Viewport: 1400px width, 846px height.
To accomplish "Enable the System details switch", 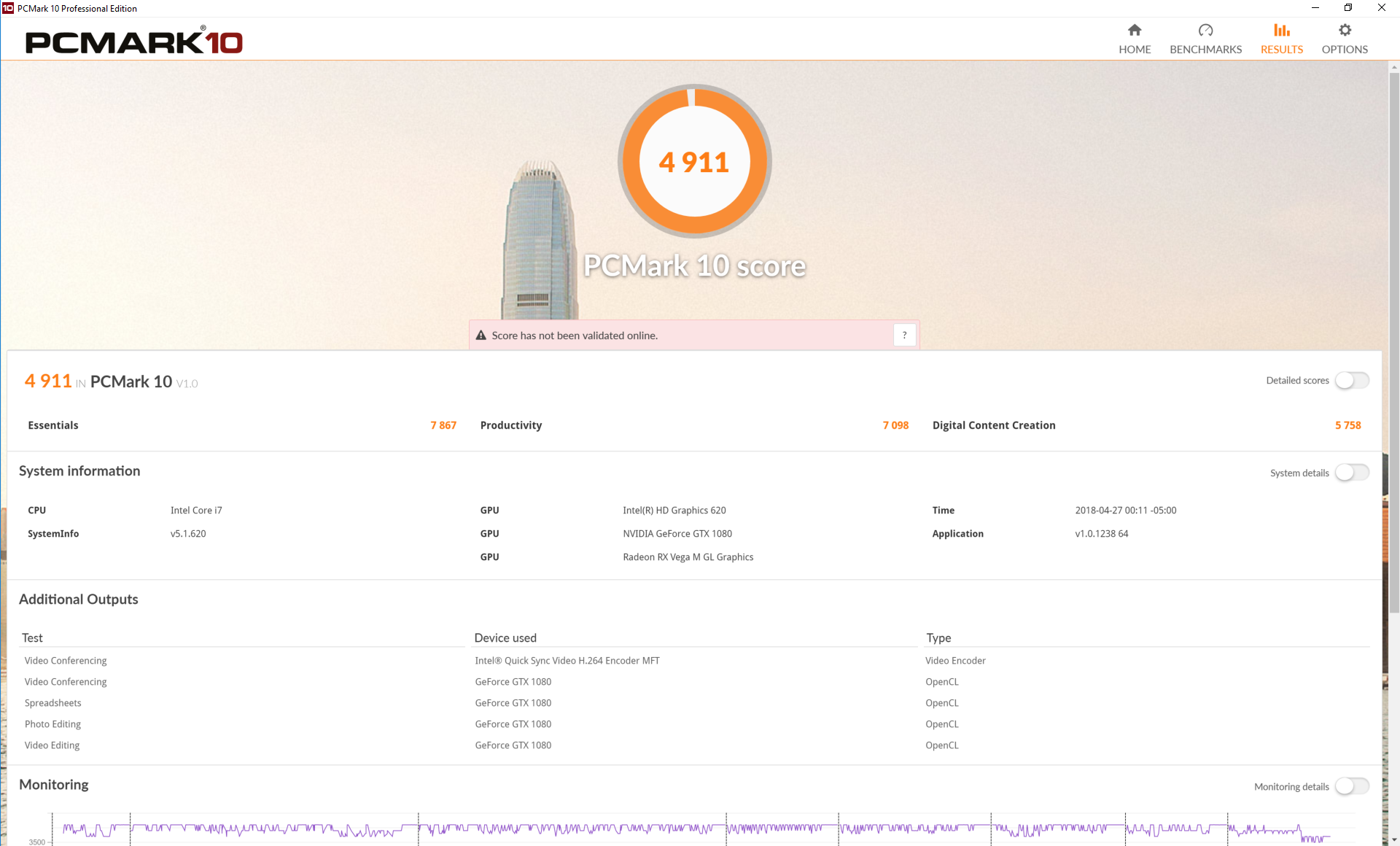I will [x=1352, y=473].
